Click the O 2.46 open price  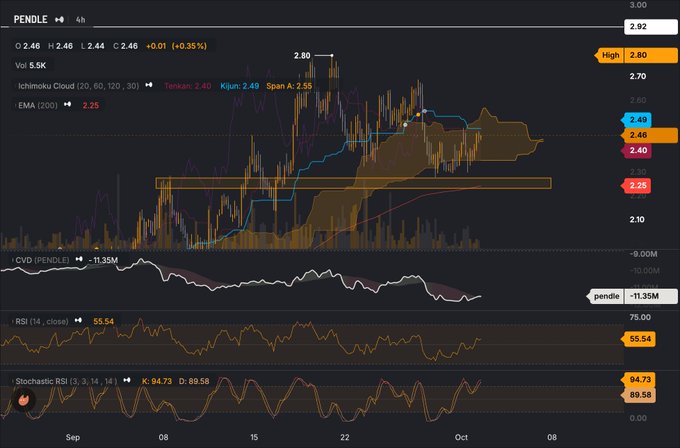point(27,46)
